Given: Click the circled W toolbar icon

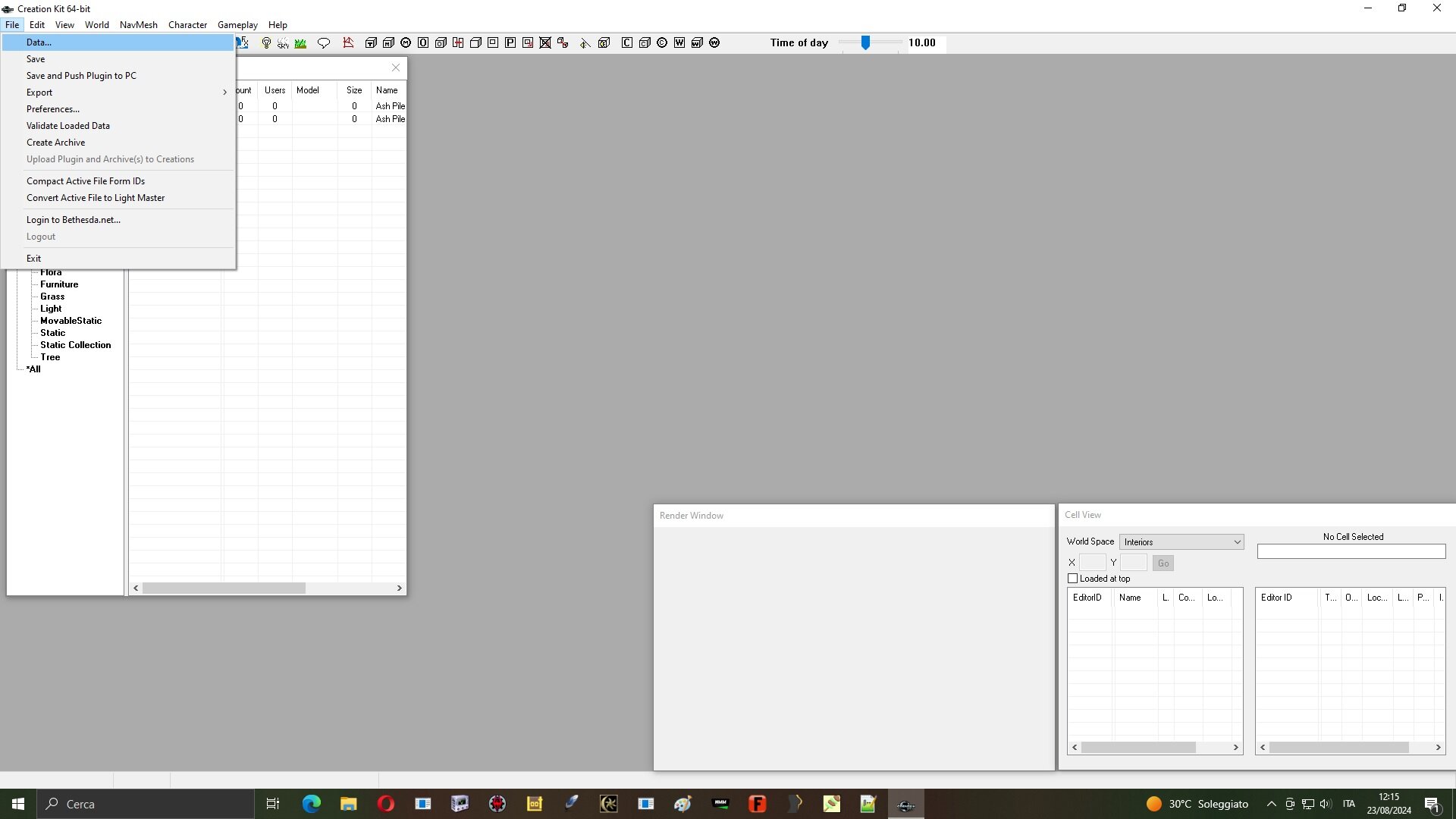Looking at the screenshot, I should [714, 43].
